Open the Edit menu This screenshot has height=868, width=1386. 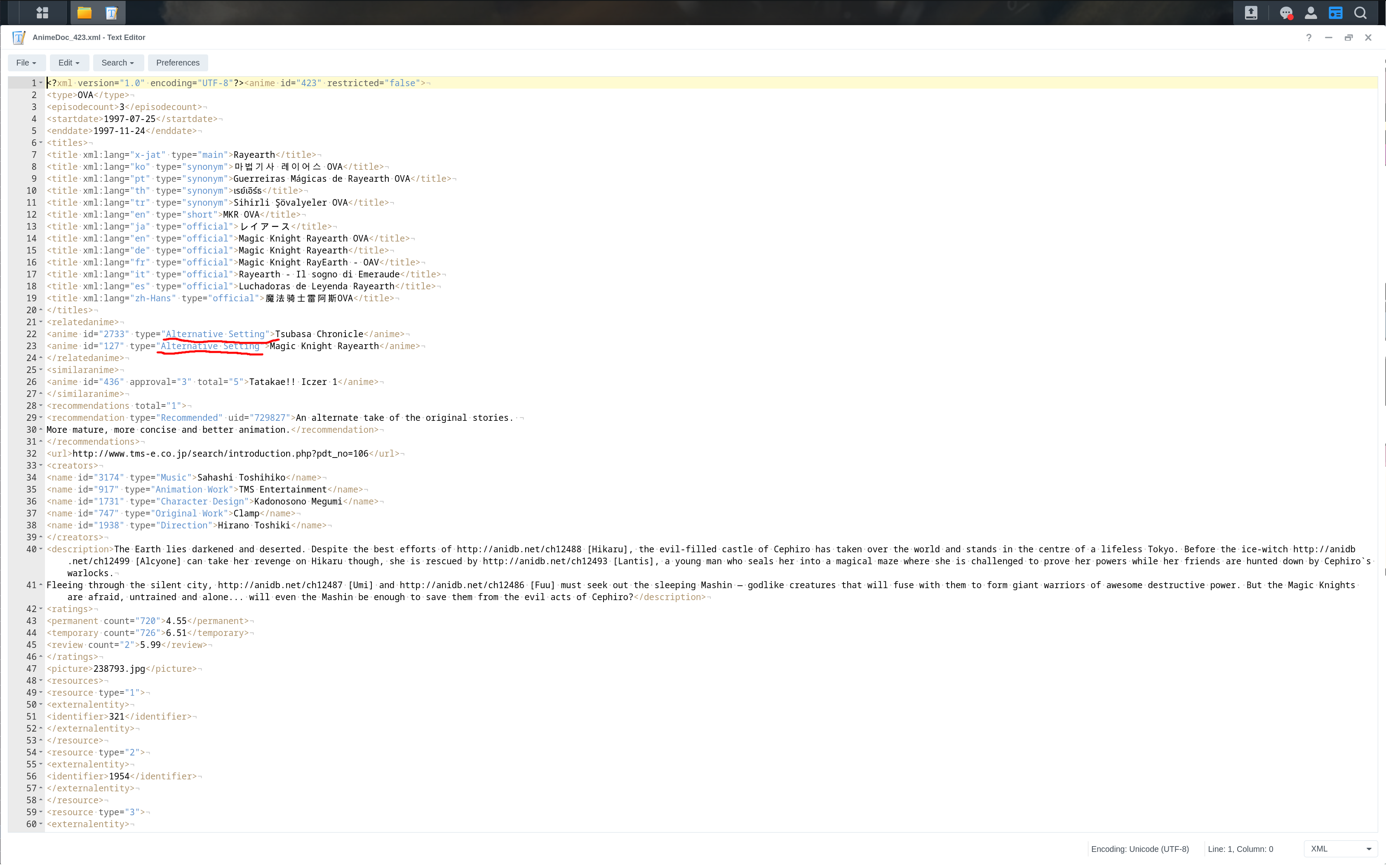coord(68,63)
